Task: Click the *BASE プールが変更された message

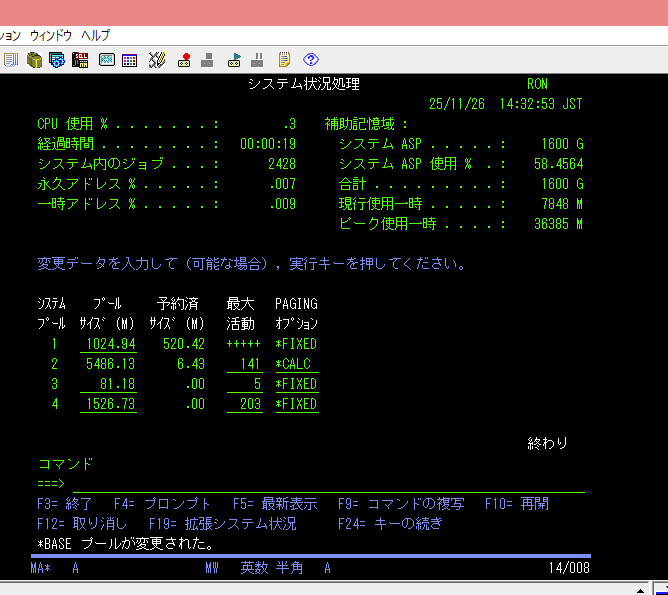Action: coord(125,544)
